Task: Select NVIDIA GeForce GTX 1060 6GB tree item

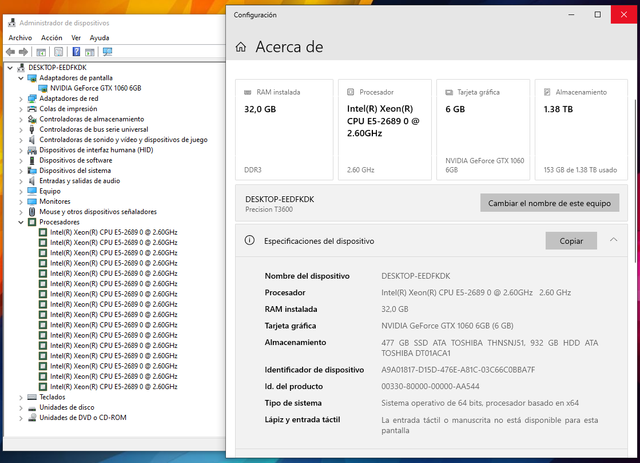Action: (x=96, y=88)
